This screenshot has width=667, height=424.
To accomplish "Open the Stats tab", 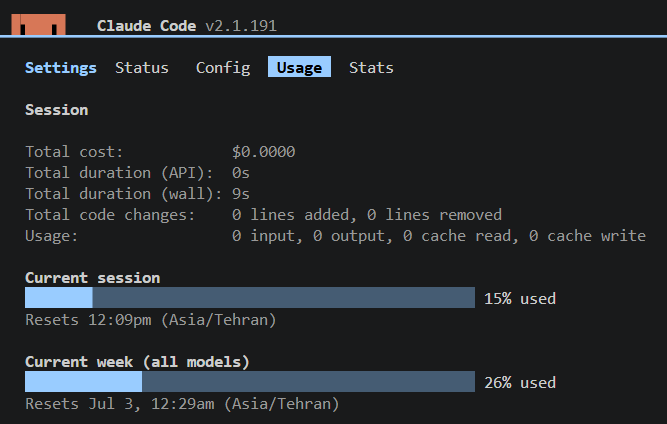I will point(371,68).
